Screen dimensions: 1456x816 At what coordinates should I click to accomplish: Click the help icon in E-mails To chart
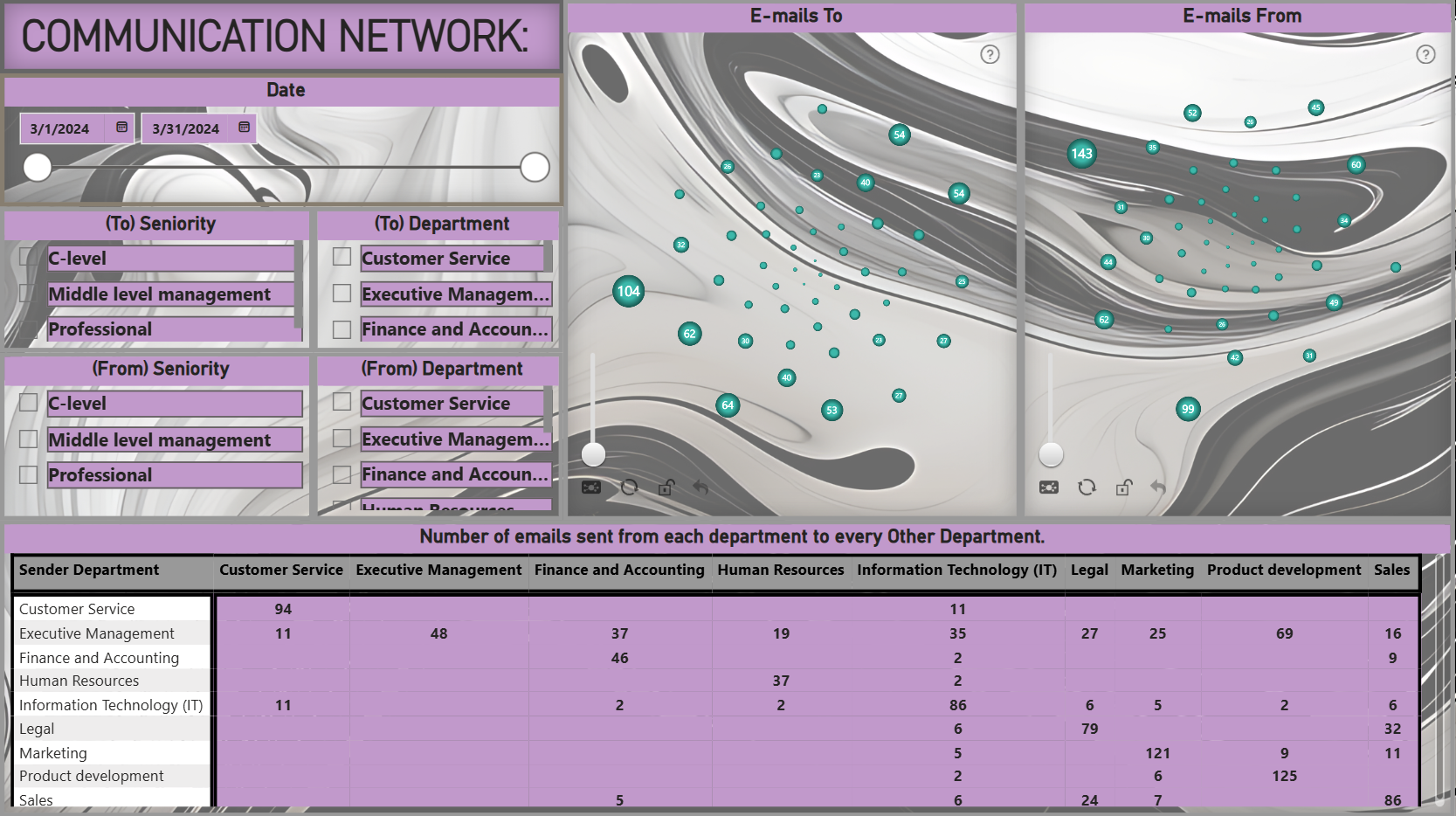click(x=990, y=54)
